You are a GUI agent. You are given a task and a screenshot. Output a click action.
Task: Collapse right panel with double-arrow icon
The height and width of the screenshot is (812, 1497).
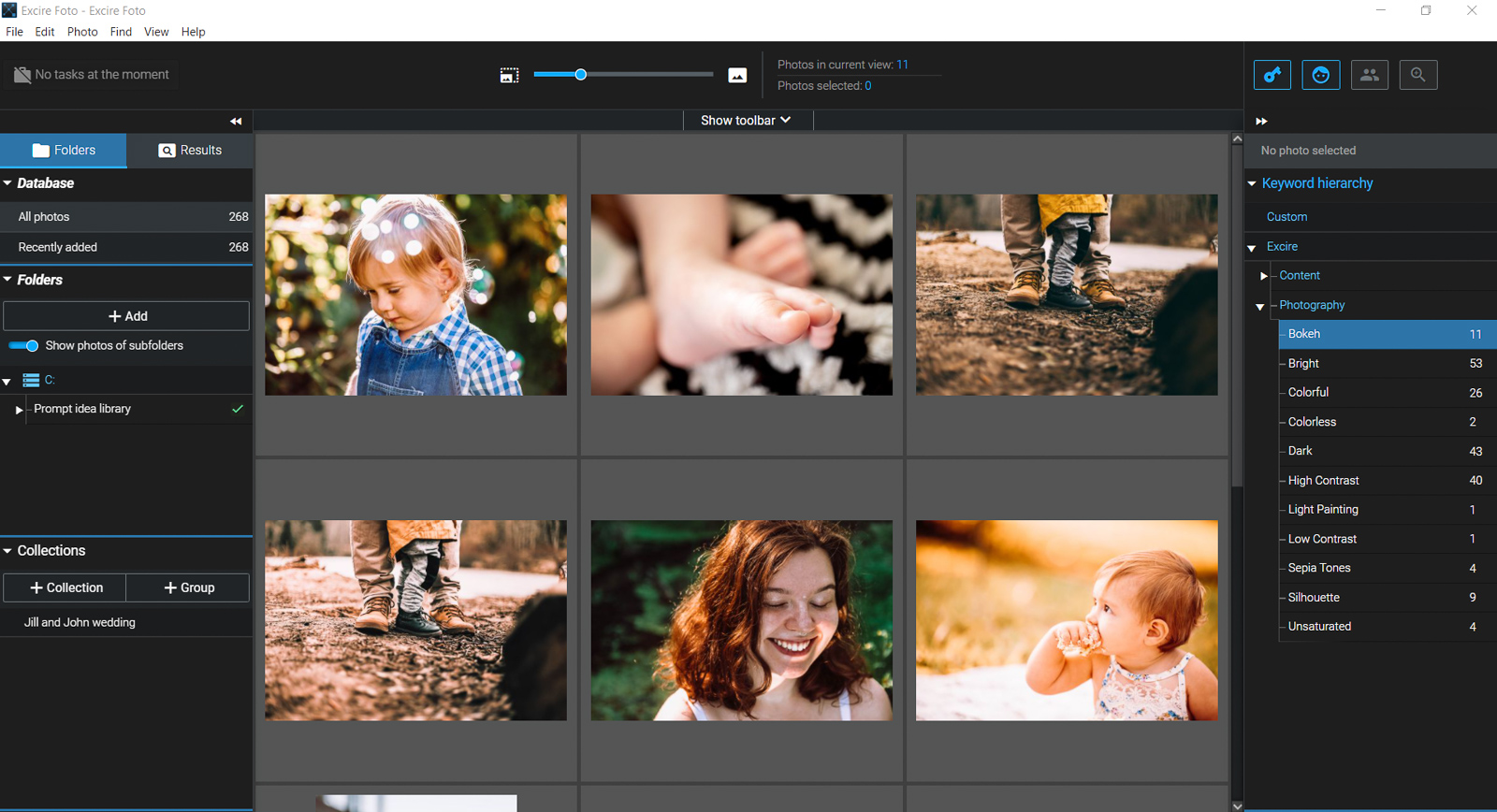[x=1261, y=121]
